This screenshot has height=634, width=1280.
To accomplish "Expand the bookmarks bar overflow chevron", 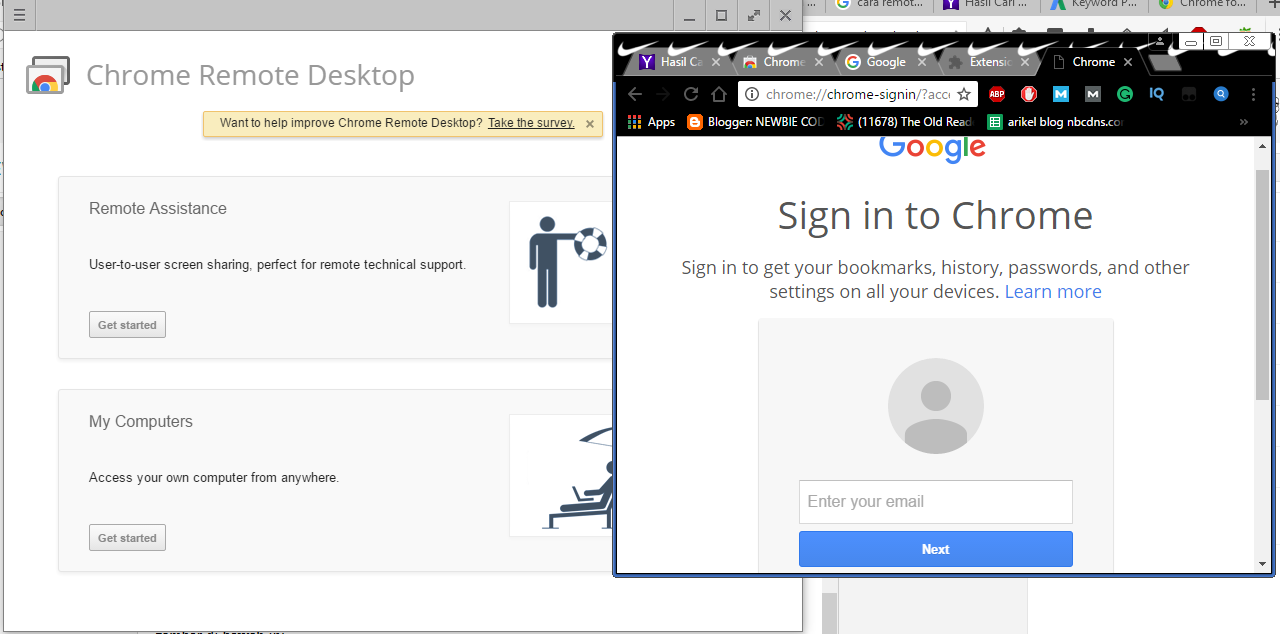I will click(1244, 122).
